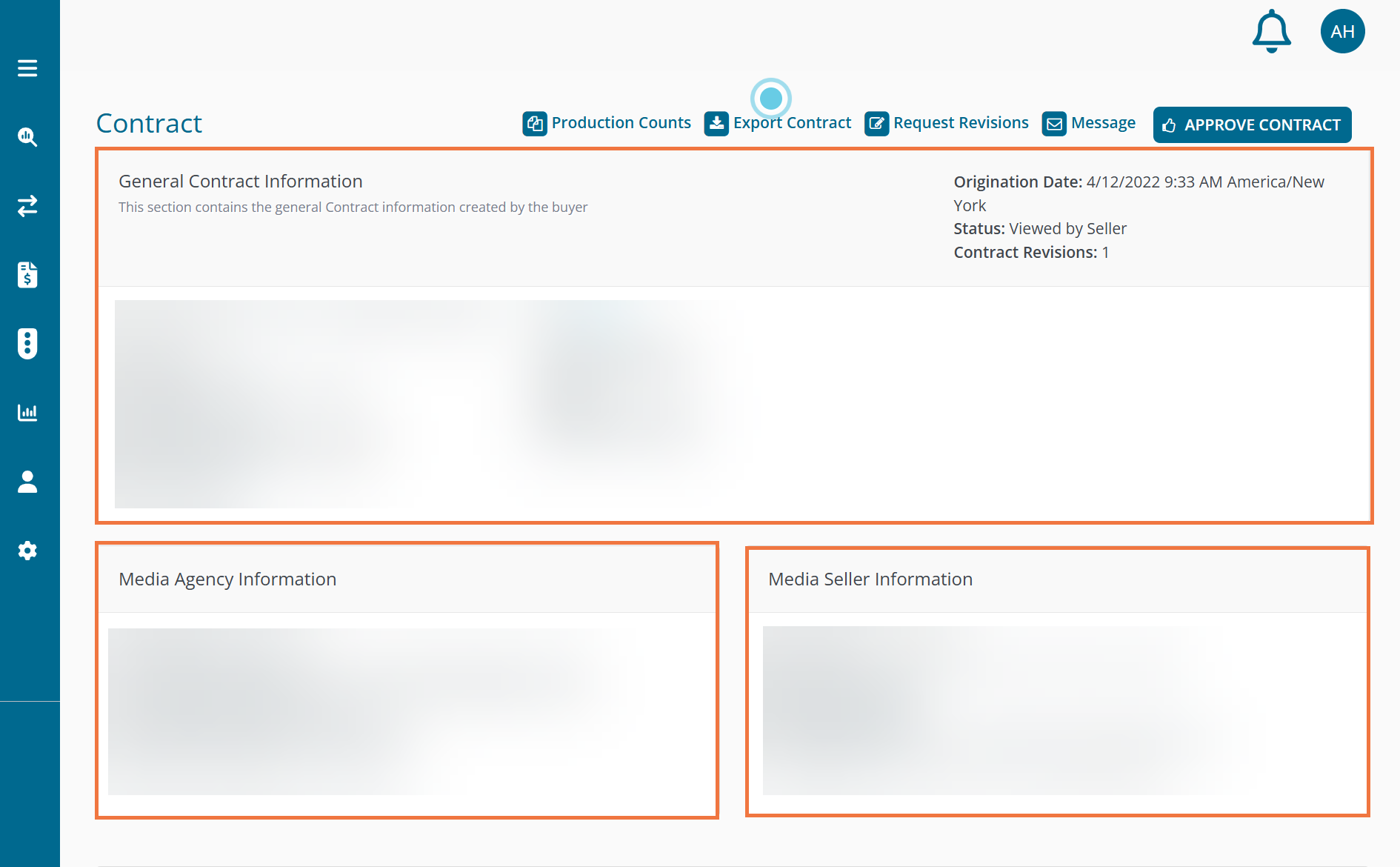
Task: Open the AH user avatar menu
Action: tap(1342, 31)
